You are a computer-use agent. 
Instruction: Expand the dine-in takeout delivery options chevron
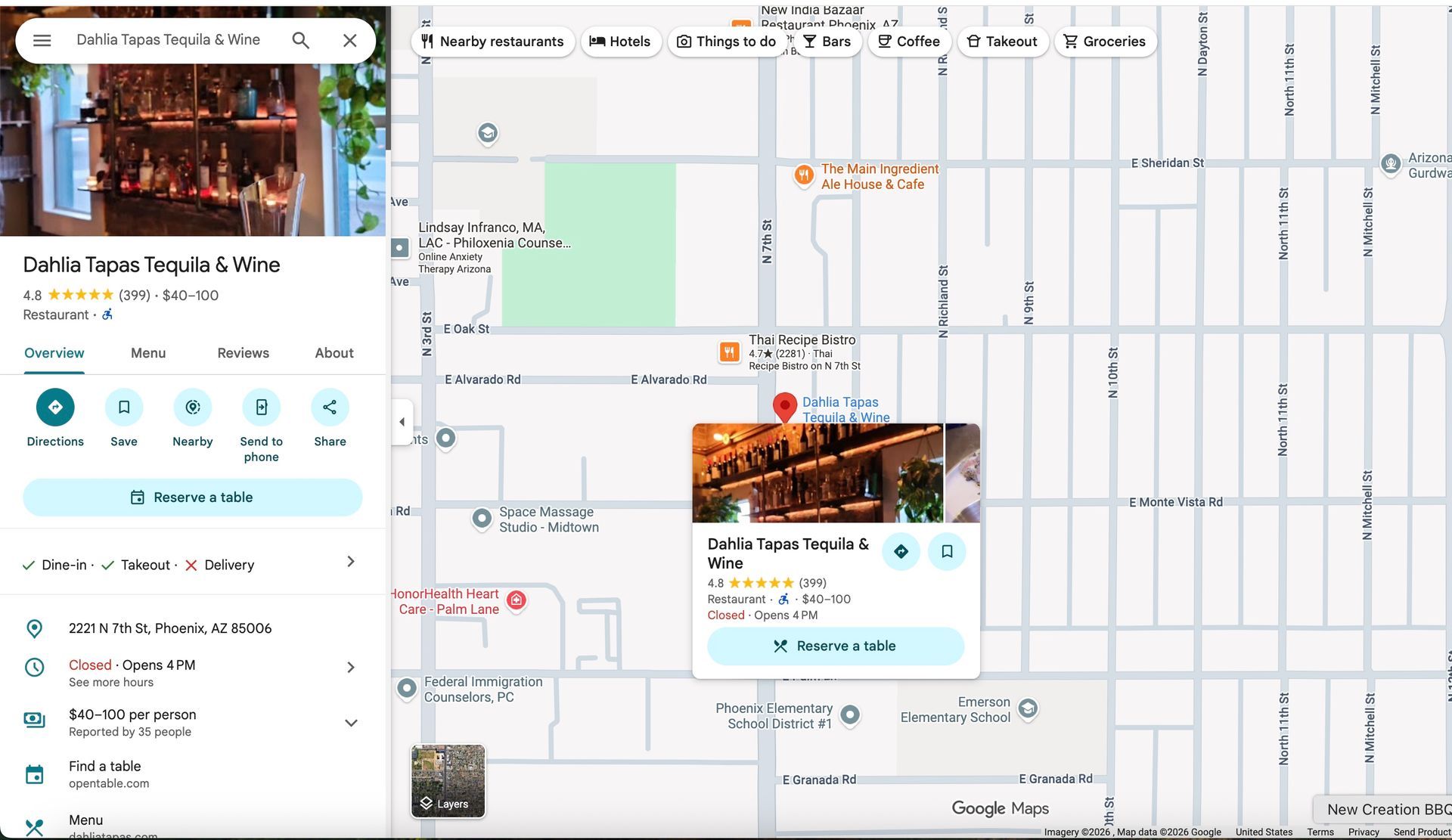(350, 562)
